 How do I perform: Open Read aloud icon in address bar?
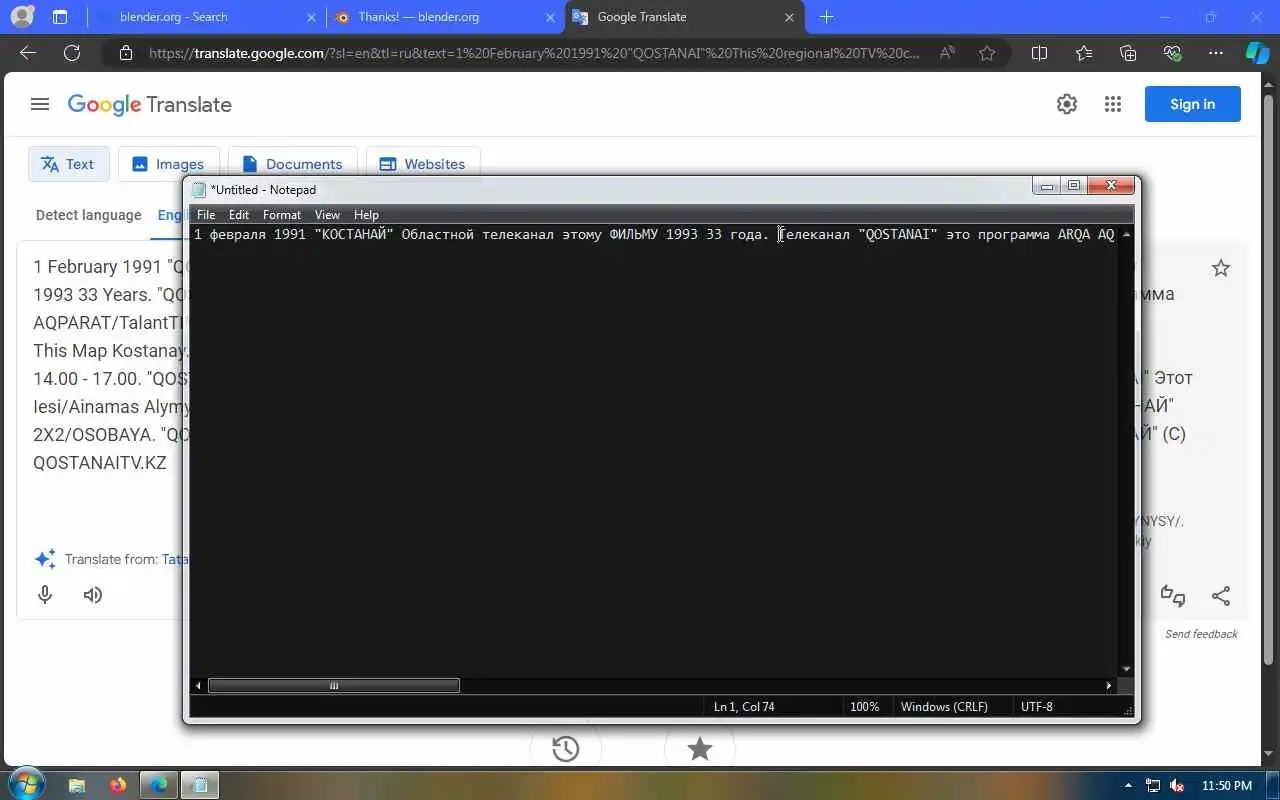pos(947,53)
